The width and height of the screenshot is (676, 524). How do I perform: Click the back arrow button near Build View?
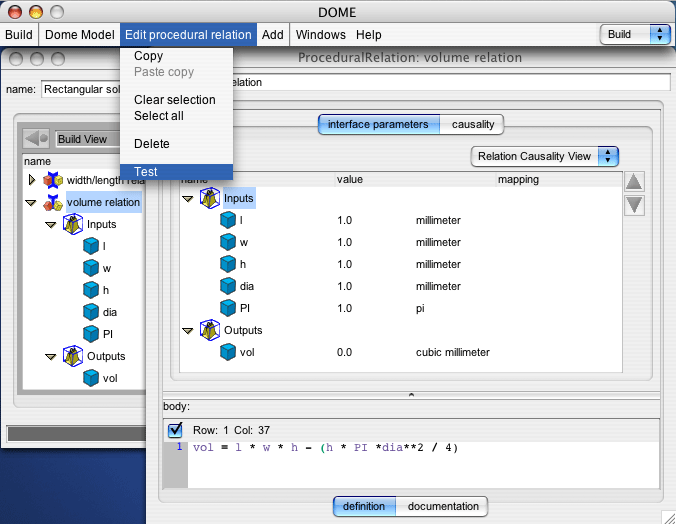pyautogui.click(x=36, y=139)
